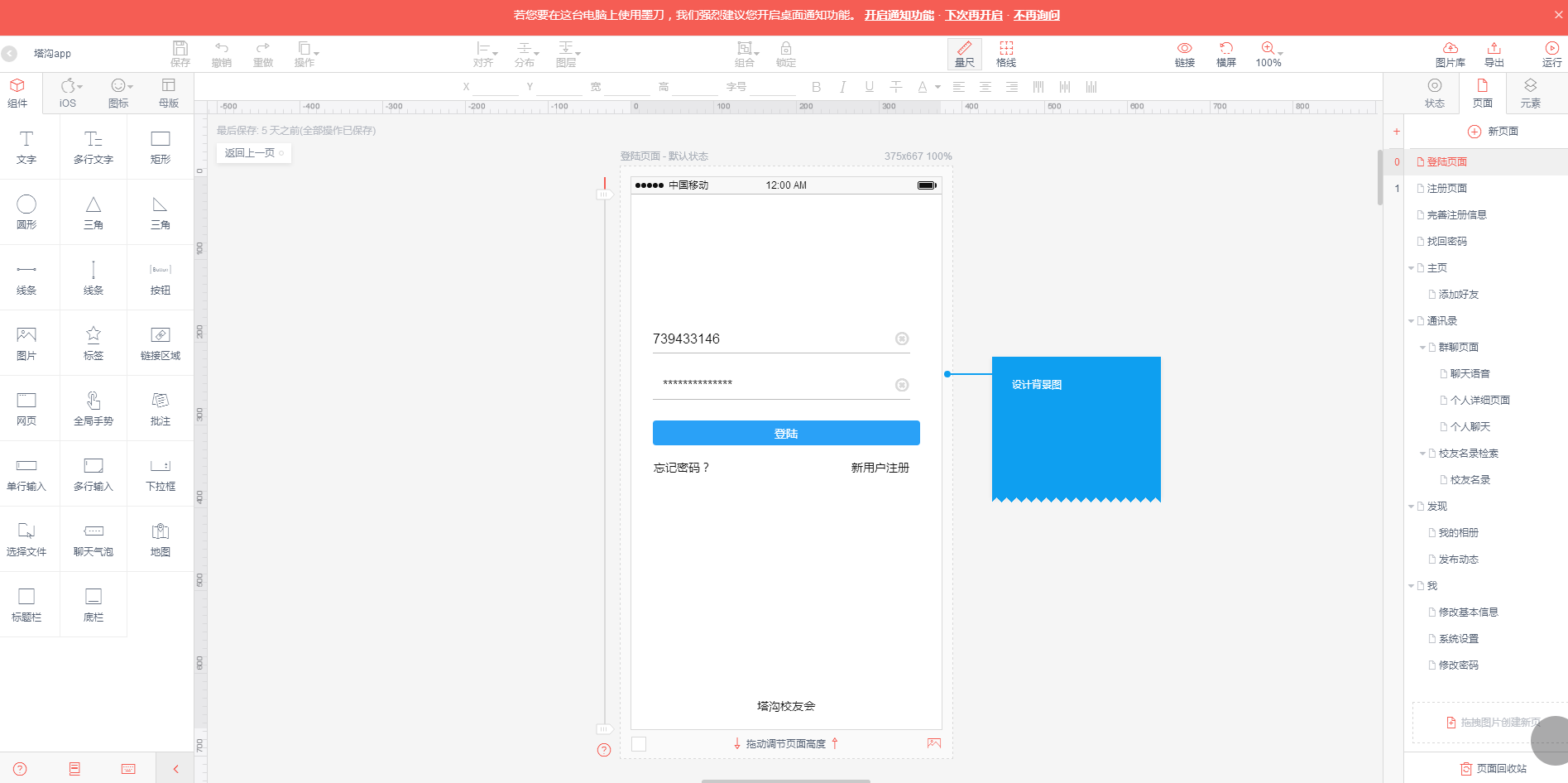Toggle underline text formatting
The width and height of the screenshot is (1568, 783).
[869, 87]
